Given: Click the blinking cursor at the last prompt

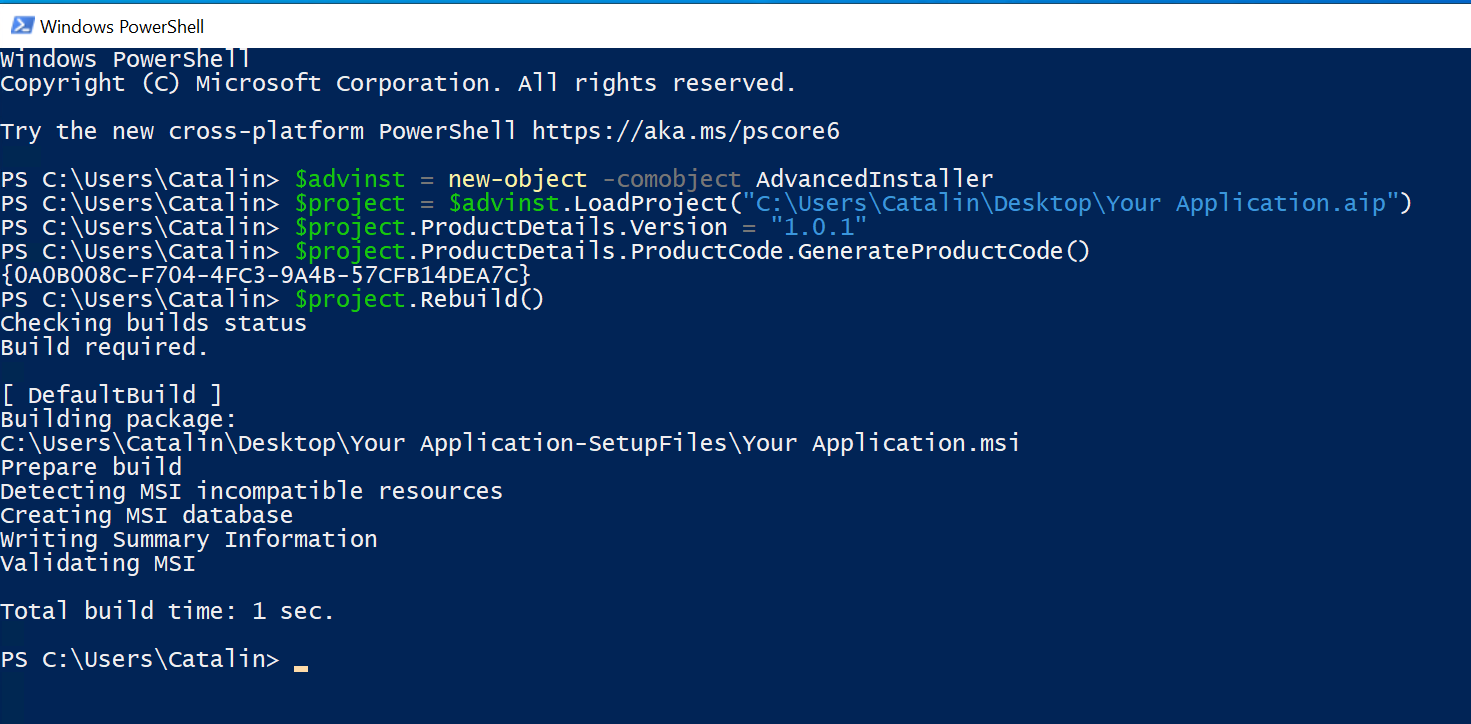Looking at the screenshot, I should click(x=301, y=667).
